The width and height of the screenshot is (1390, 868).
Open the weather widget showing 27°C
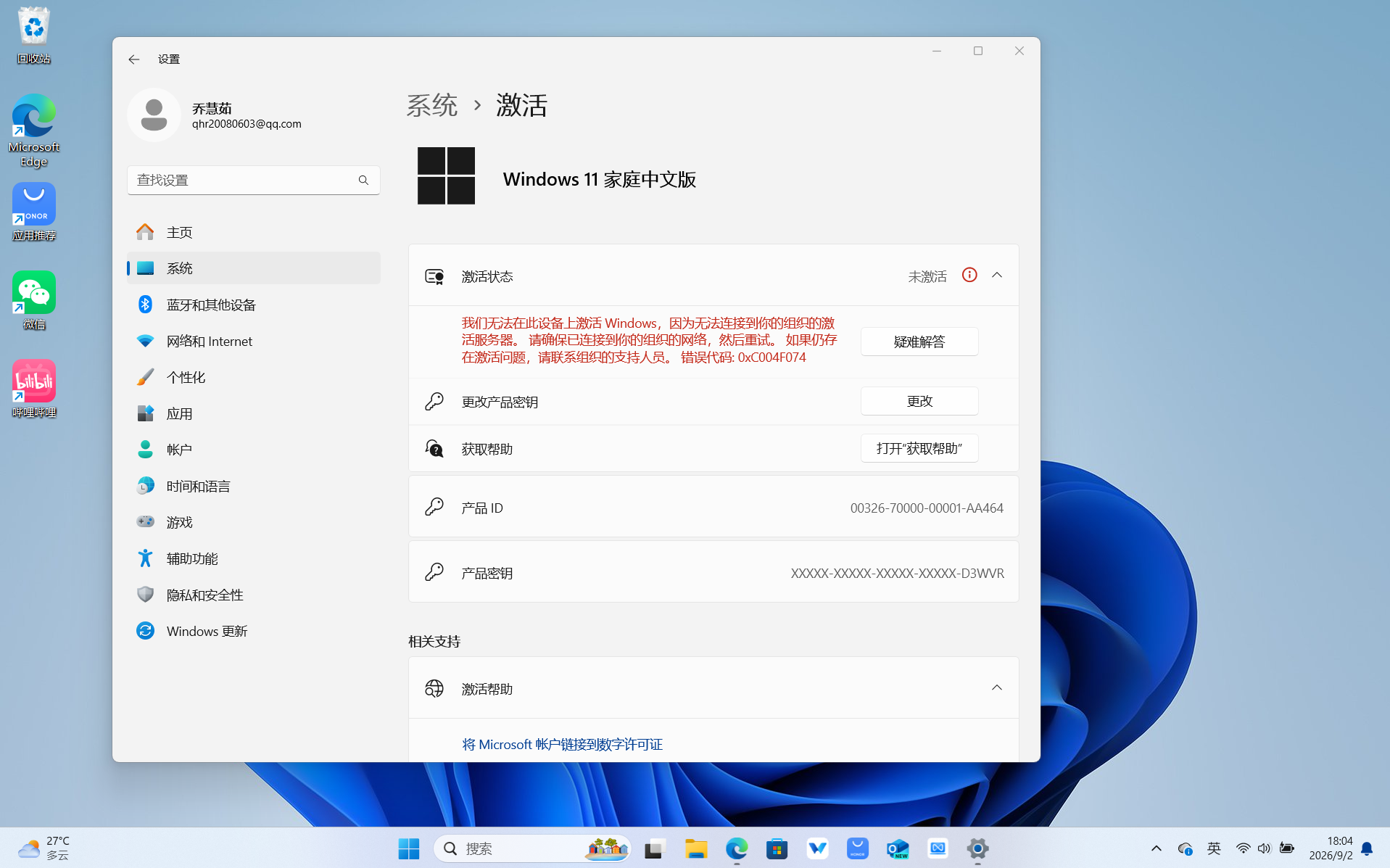tap(44, 848)
